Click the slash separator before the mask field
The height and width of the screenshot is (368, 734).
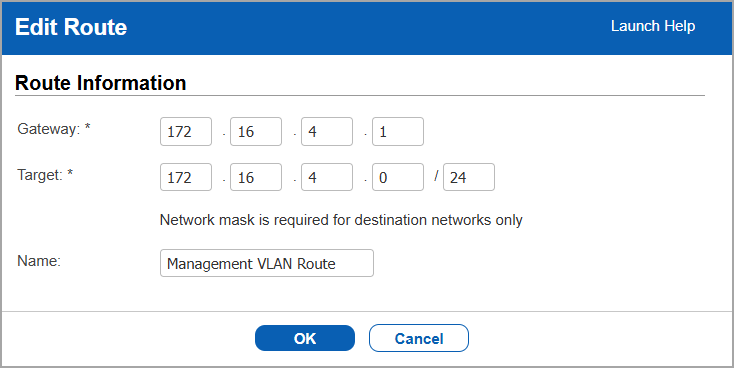(x=436, y=176)
